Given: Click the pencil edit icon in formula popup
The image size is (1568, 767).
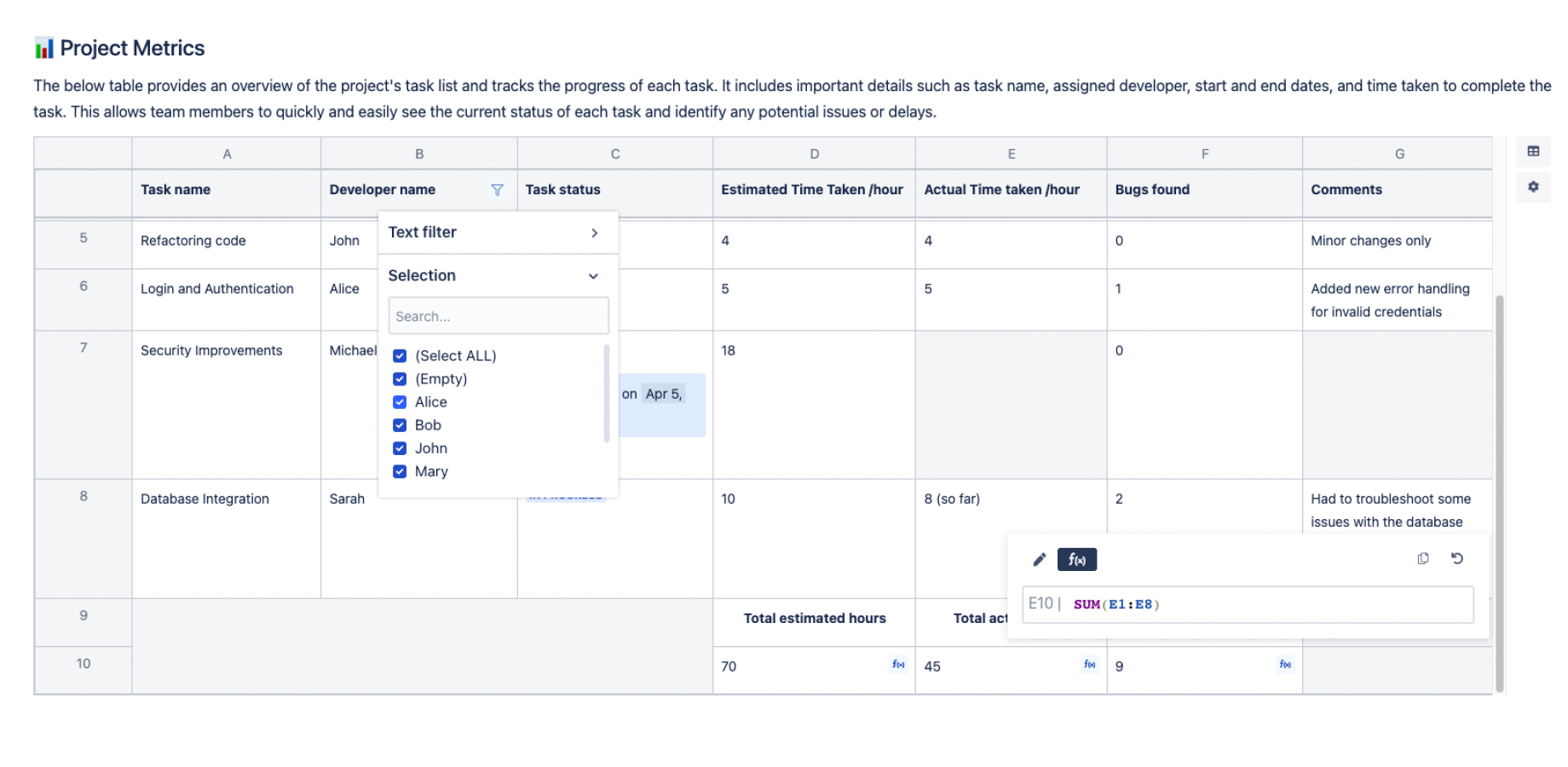Looking at the screenshot, I should click(x=1039, y=560).
